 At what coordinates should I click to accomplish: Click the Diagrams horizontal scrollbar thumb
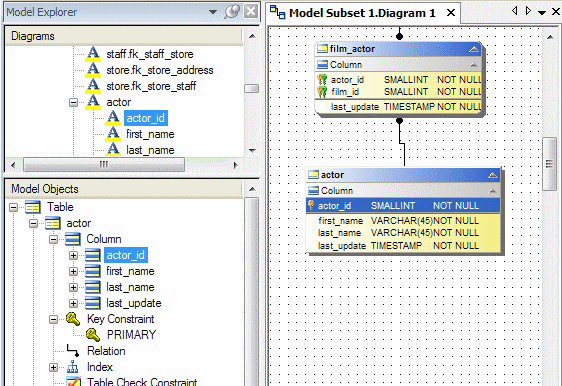click(x=104, y=165)
